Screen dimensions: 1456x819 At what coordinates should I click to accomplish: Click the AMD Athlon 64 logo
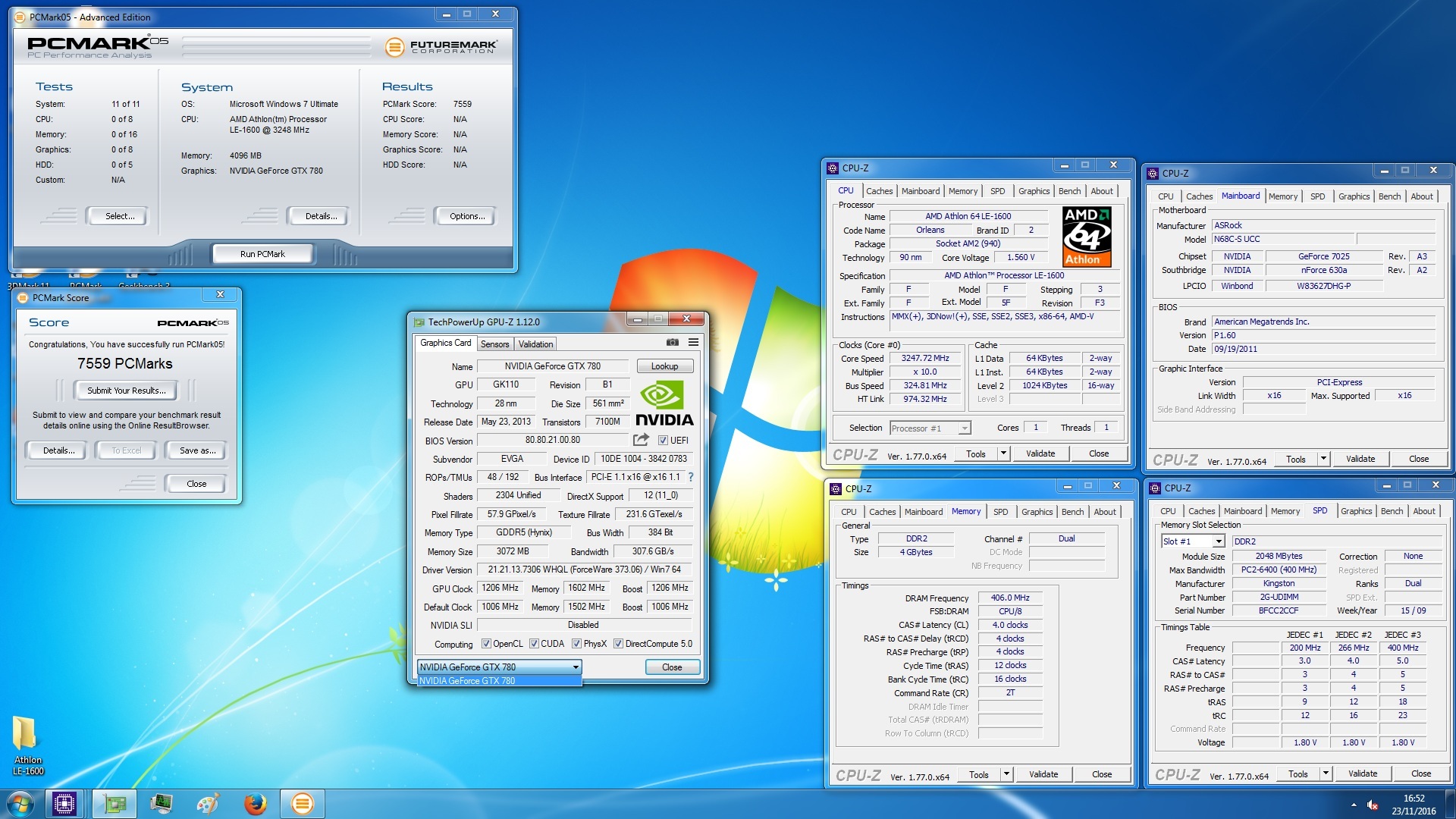[x=1087, y=237]
